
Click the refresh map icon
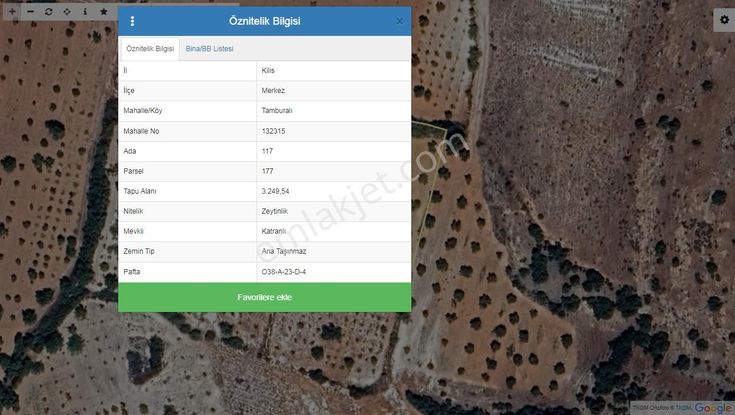(49, 11)
